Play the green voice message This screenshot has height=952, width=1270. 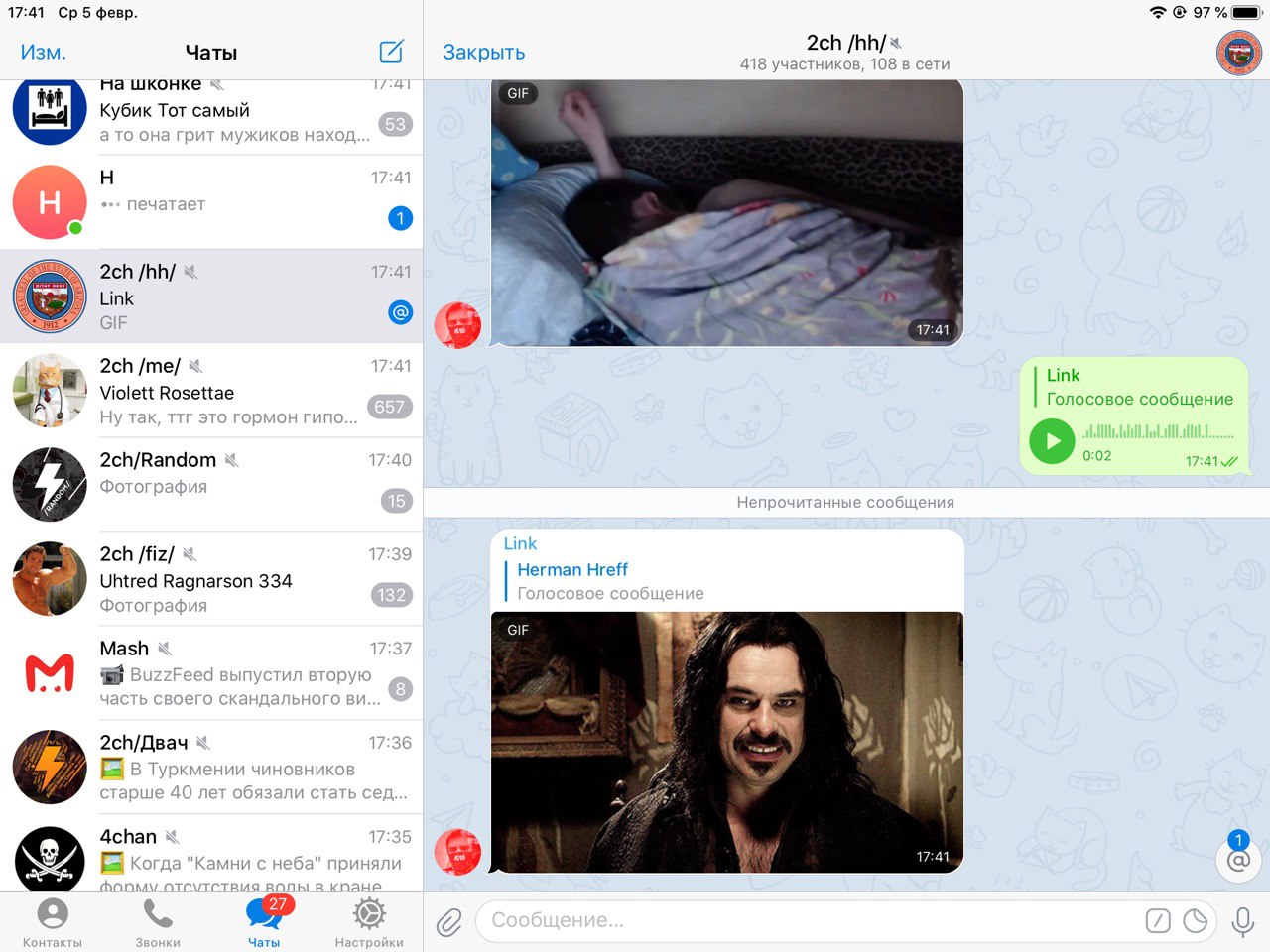point(1053,441)
